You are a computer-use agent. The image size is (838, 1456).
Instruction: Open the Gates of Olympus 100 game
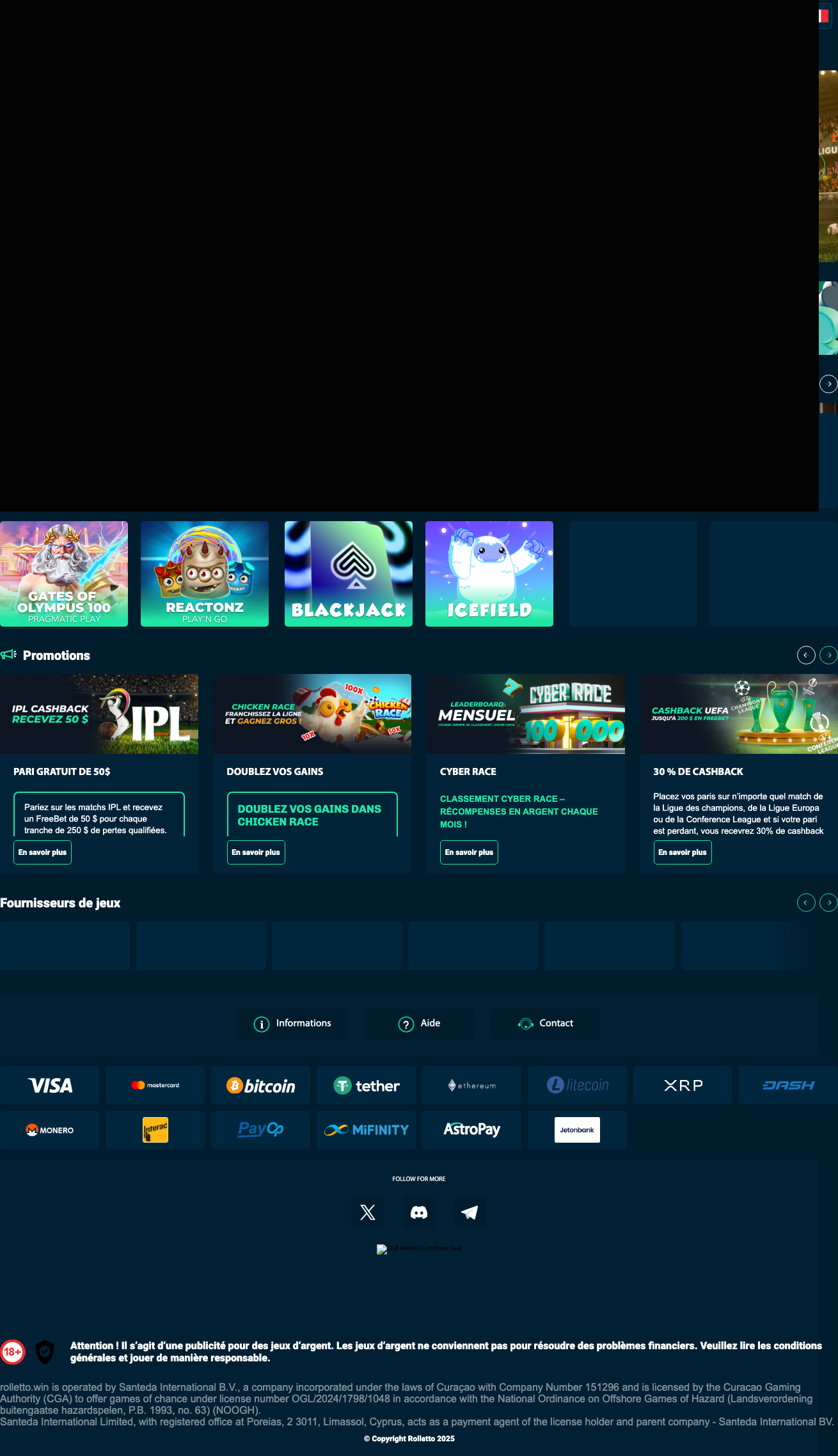[64, 574]
